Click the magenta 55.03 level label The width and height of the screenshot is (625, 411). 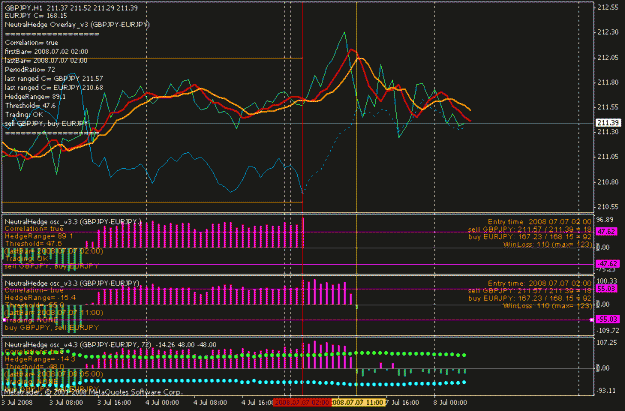[x=607, y=289]
